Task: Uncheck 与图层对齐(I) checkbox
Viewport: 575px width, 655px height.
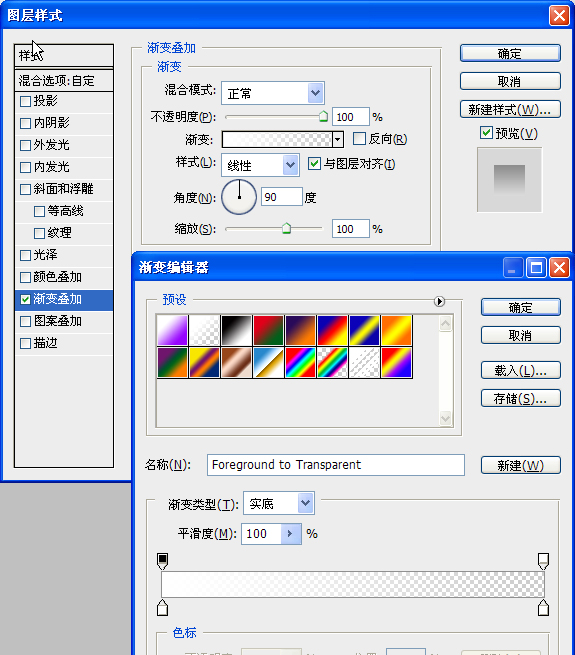Action: (x=314, y=163)
